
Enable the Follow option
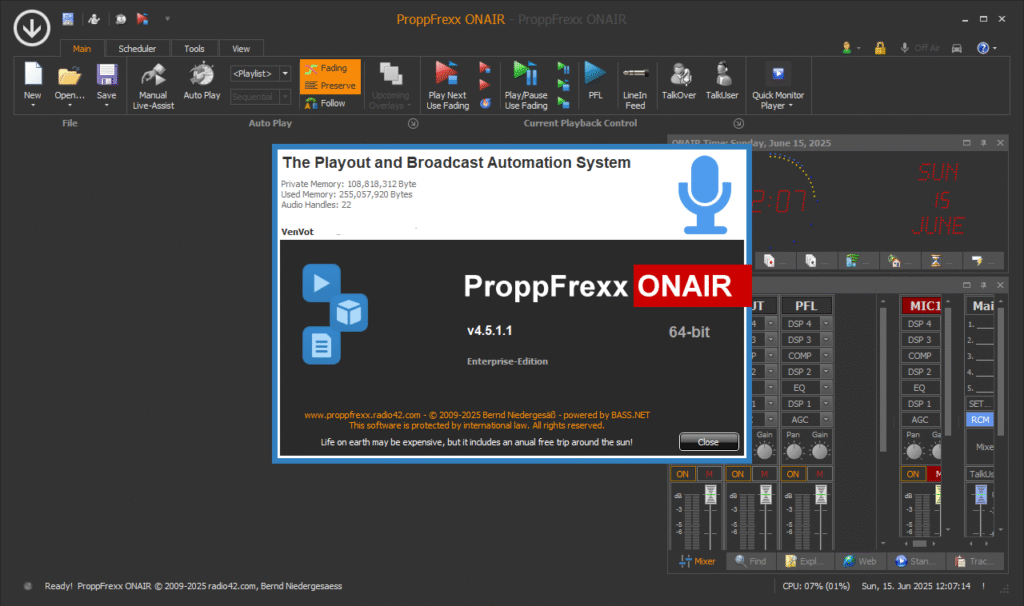click(x=327, y=103)
